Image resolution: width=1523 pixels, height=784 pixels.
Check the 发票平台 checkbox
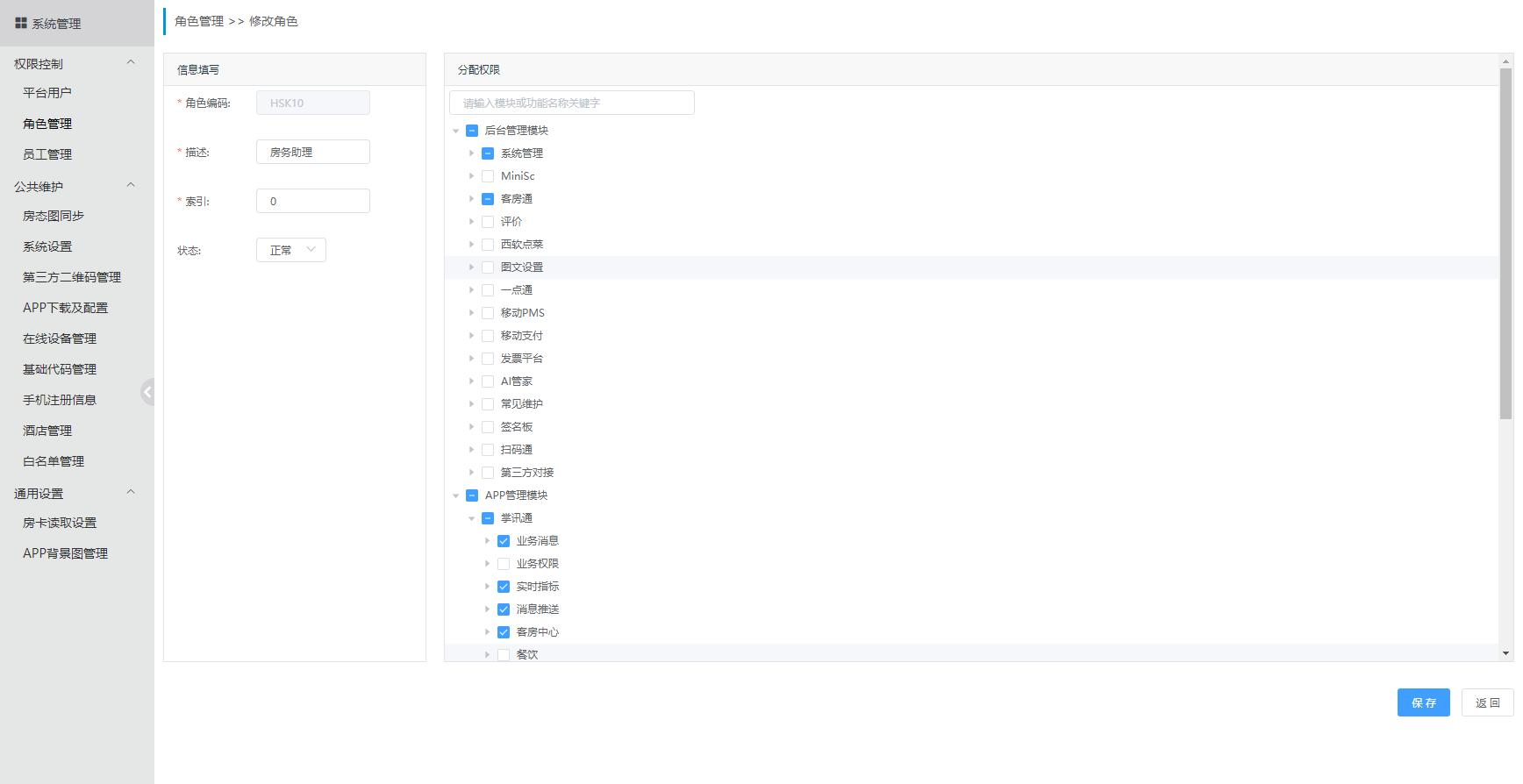pyautogui.click(x=488, y=359)
